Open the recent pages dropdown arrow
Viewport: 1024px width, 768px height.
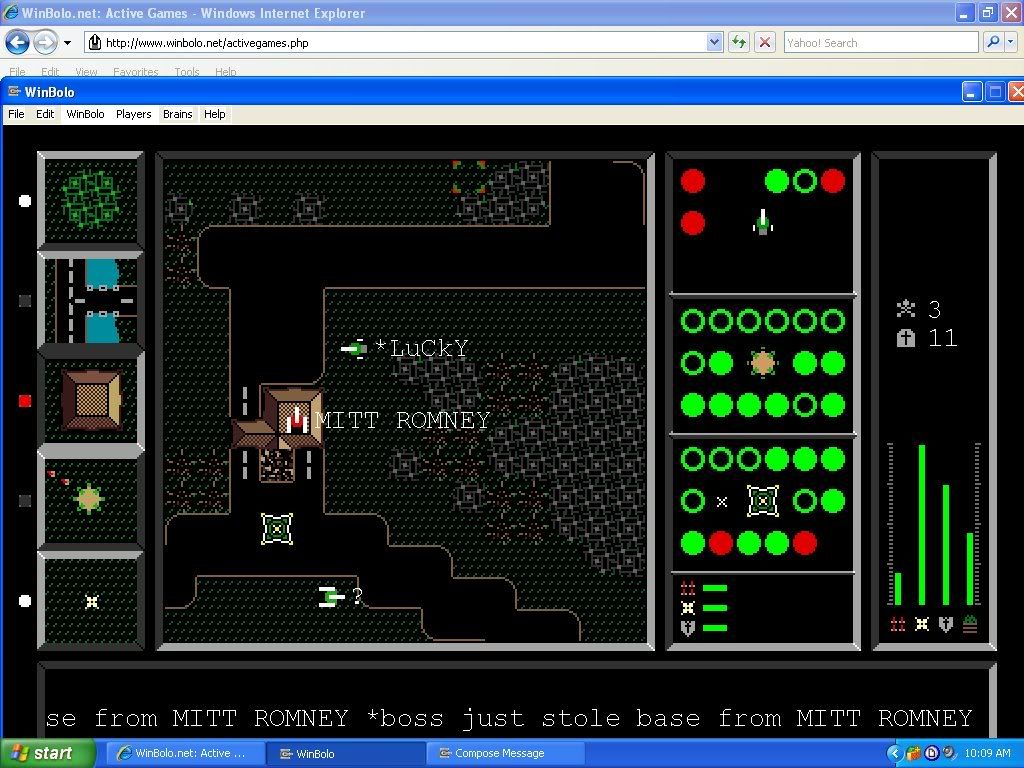pyautogui.click(x=67, y=43)
